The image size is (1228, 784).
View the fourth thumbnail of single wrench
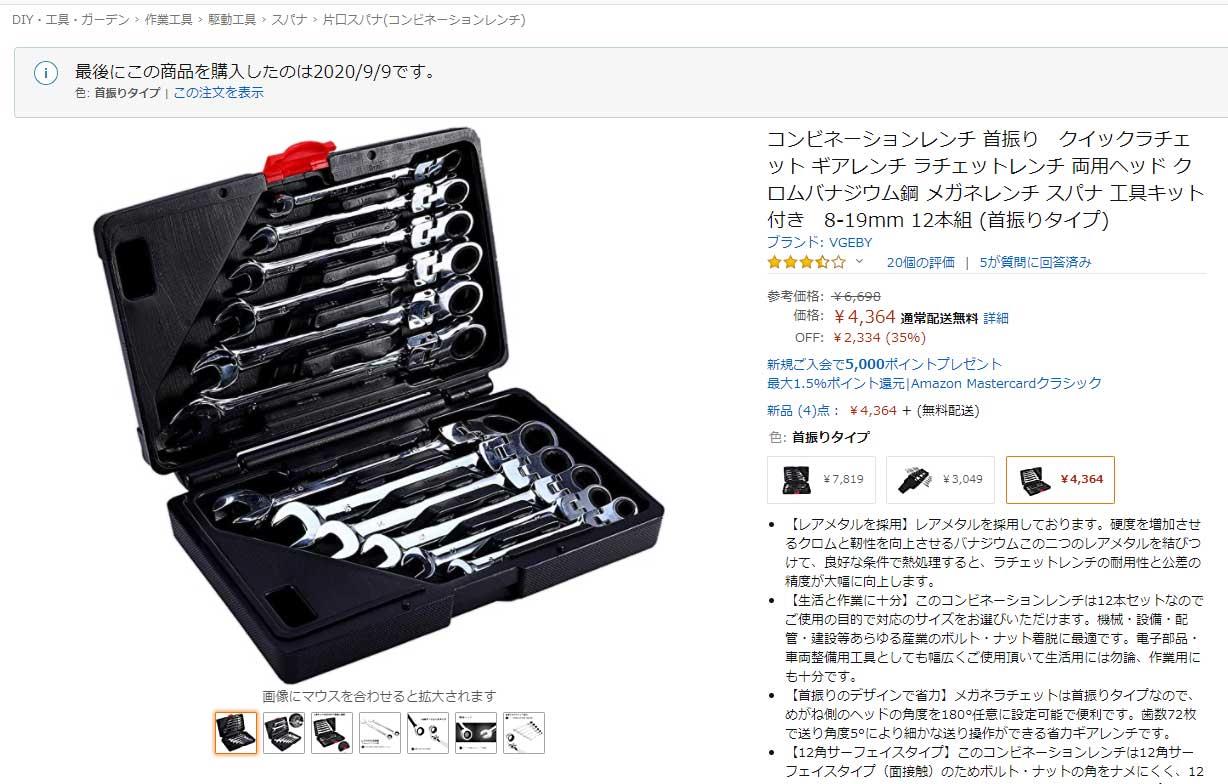click(380, 733)
